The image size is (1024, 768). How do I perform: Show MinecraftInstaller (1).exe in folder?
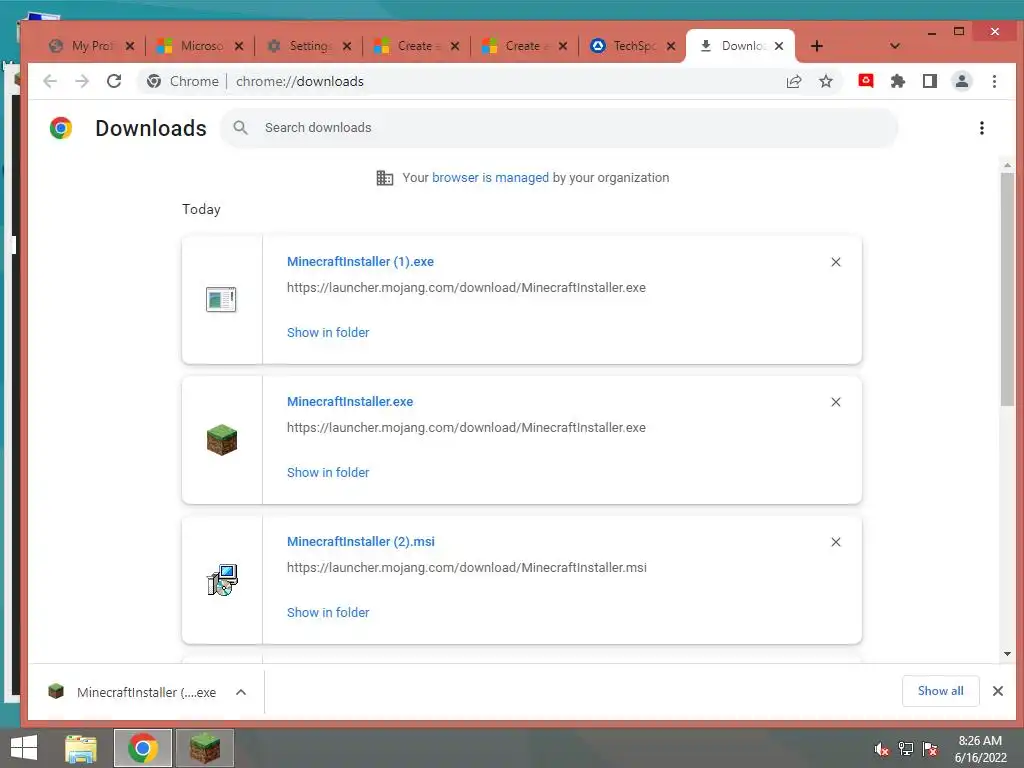point(328,333)
